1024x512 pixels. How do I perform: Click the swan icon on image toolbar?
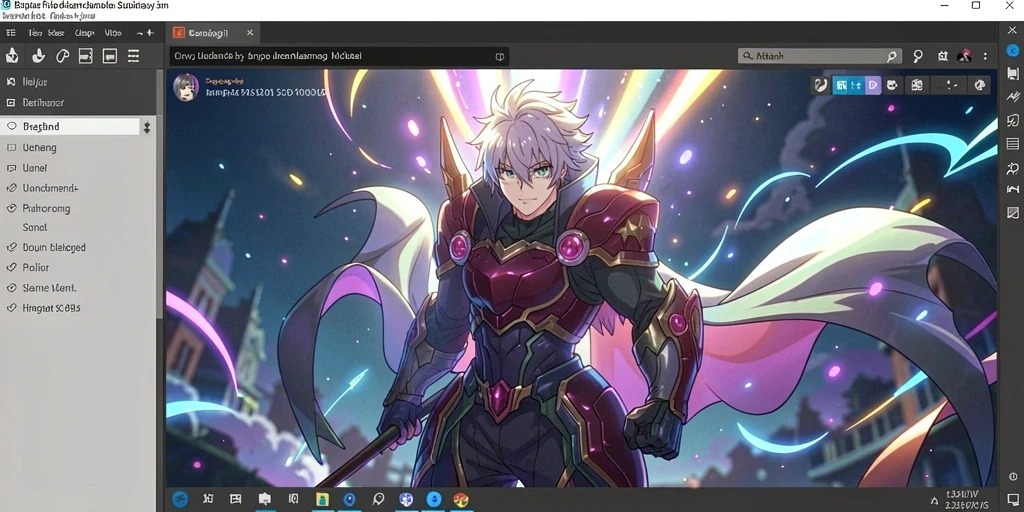tap(821, 85)
